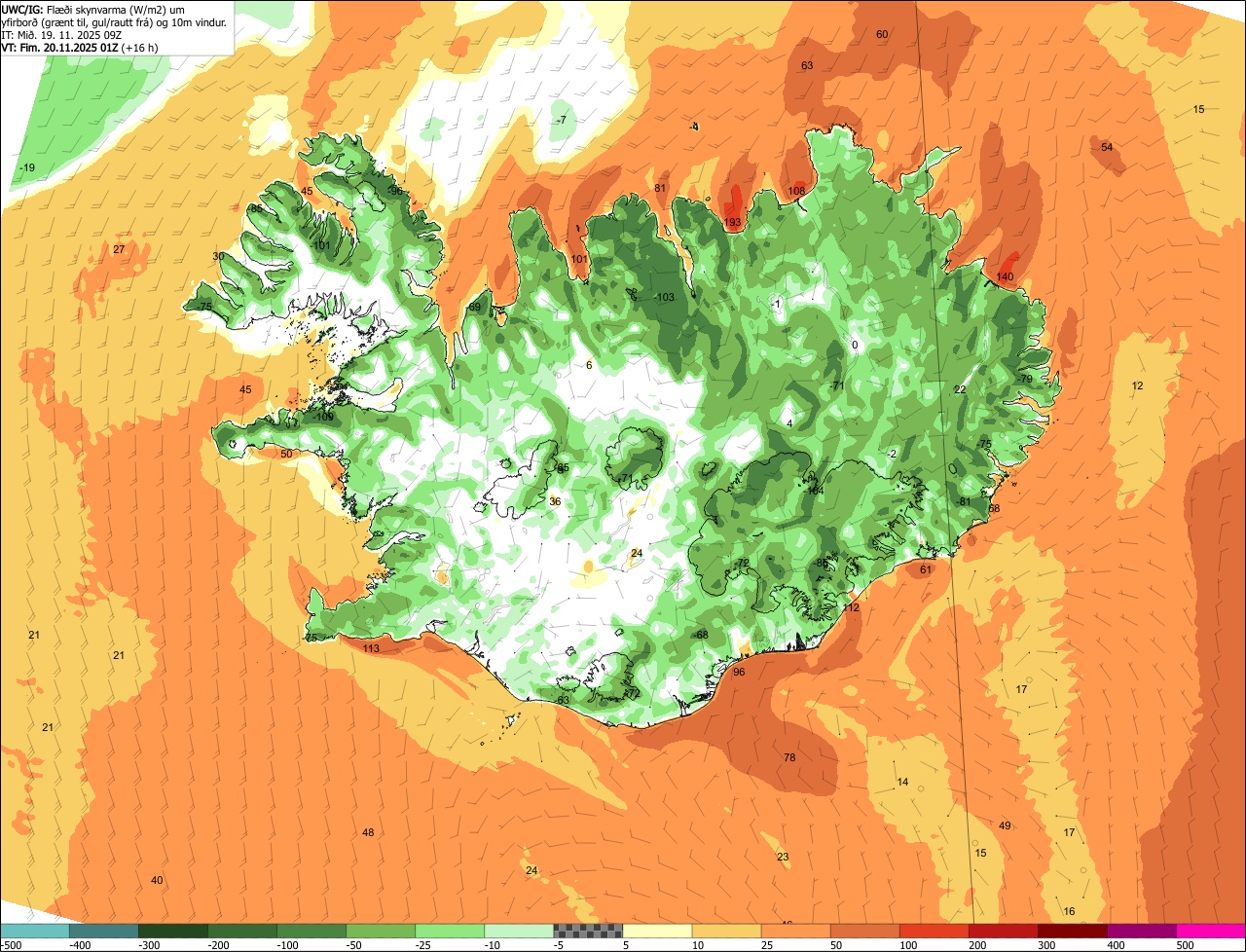Click the map value '0' in the northeast highlands
1246x952 pixels.
(x=855, y=346)
